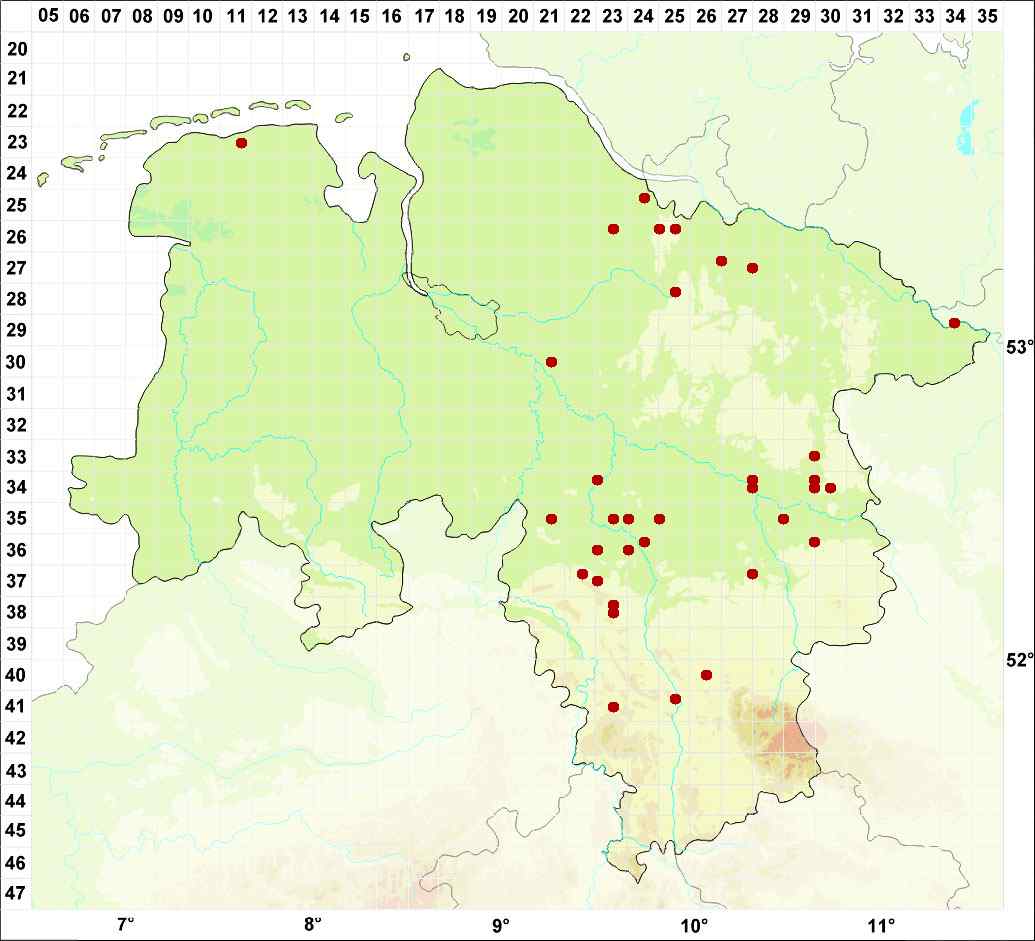This screenshot has height=941, width=1035.
Task: Click row label 20 on left edge
Action: click(x=17, y=48)
